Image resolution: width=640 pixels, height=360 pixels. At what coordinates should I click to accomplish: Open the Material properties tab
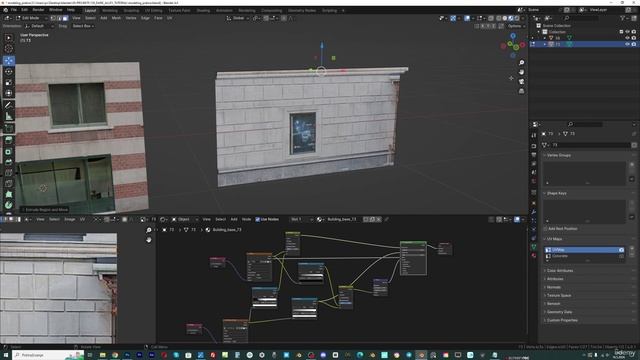click(533, 256)
